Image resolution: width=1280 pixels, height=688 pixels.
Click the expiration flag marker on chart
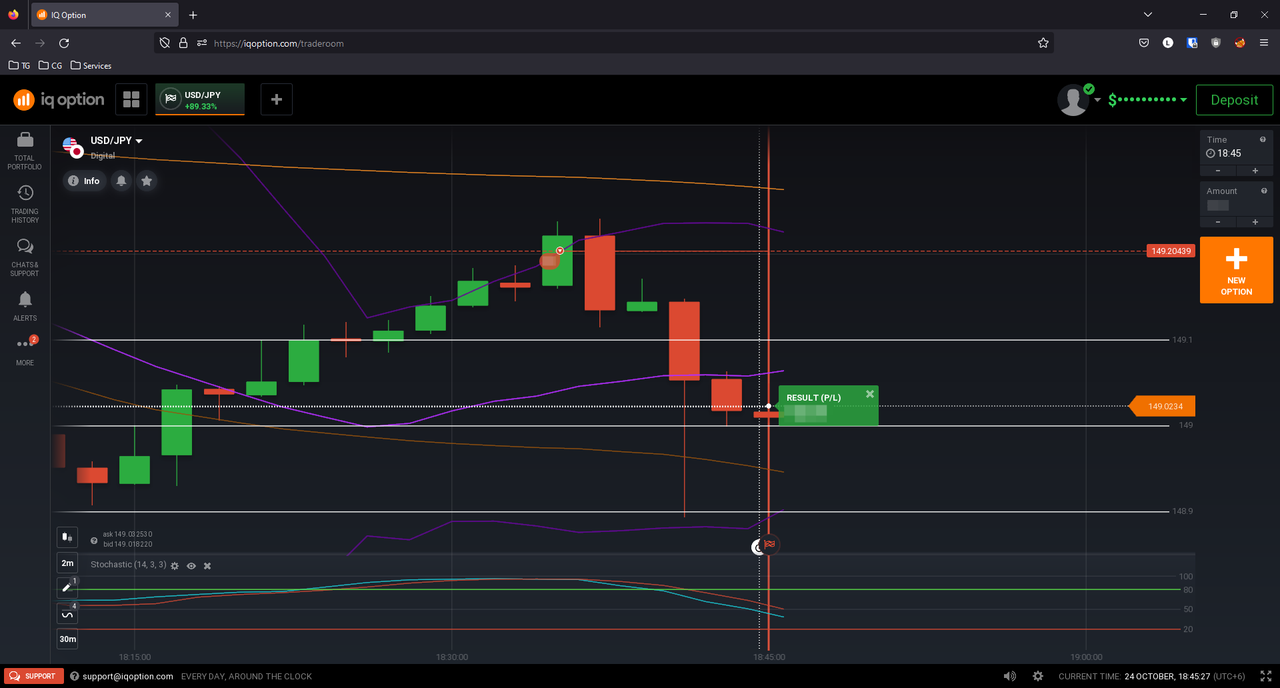tap(770, 544)
